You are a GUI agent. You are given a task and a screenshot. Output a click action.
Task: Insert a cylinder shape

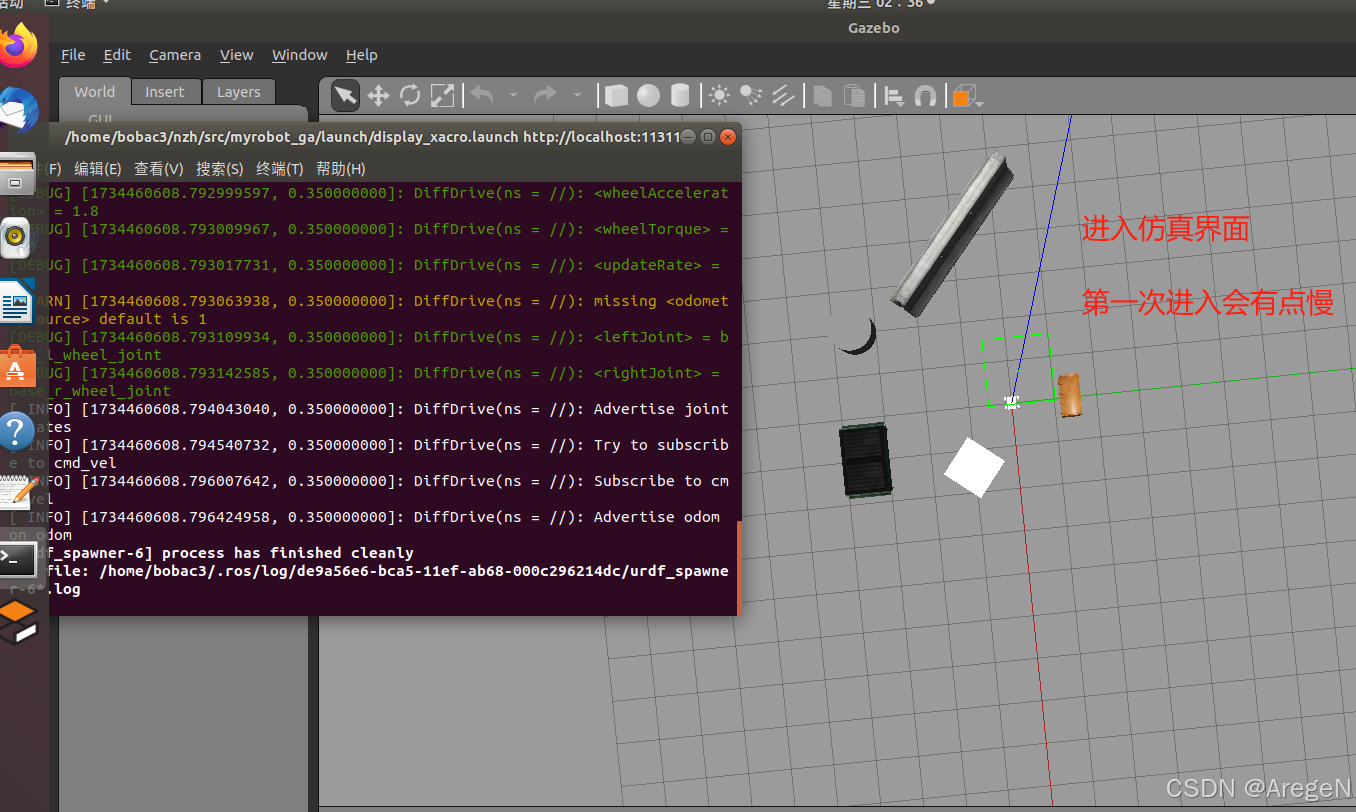[680, 95]
